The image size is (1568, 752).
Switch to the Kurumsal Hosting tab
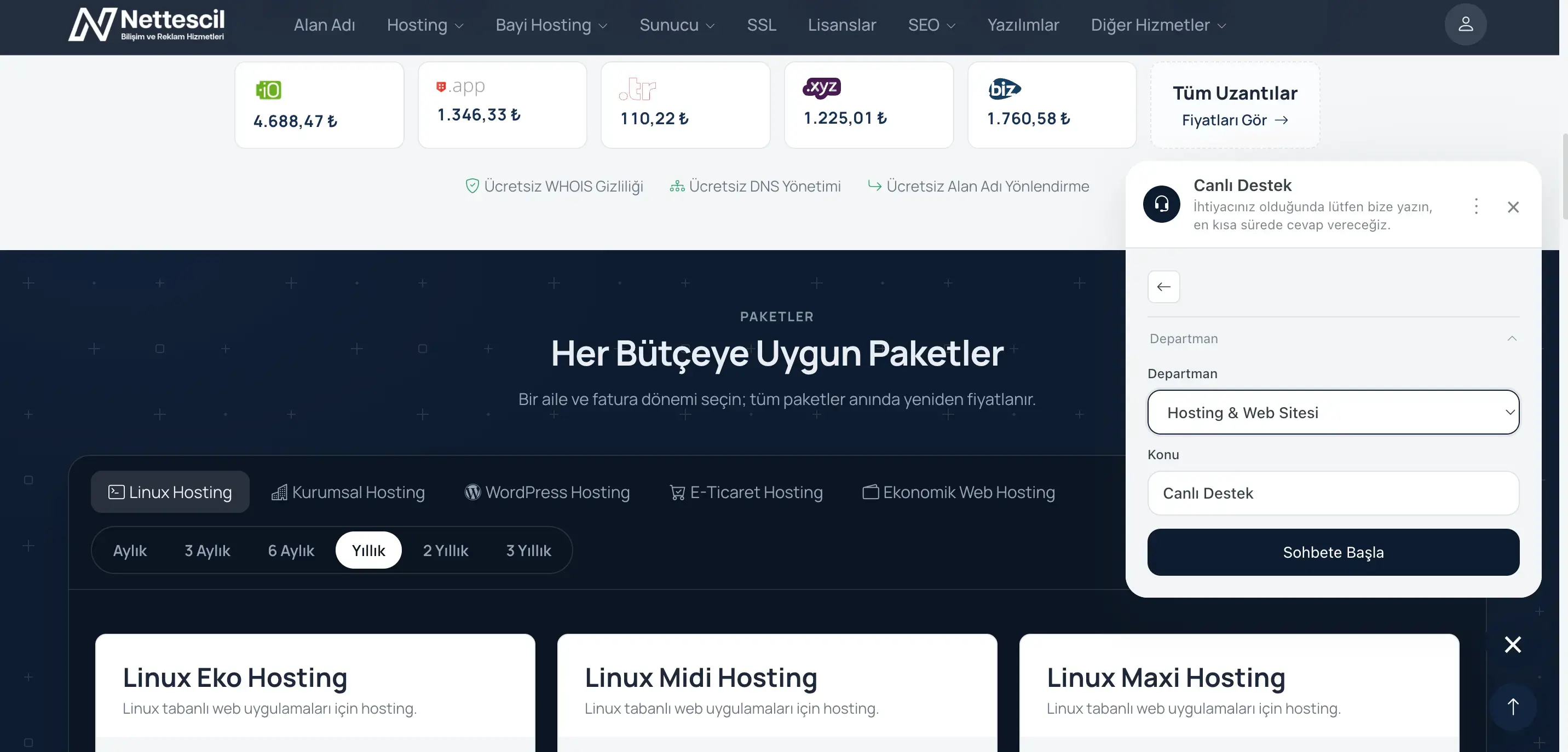(348, 491)
